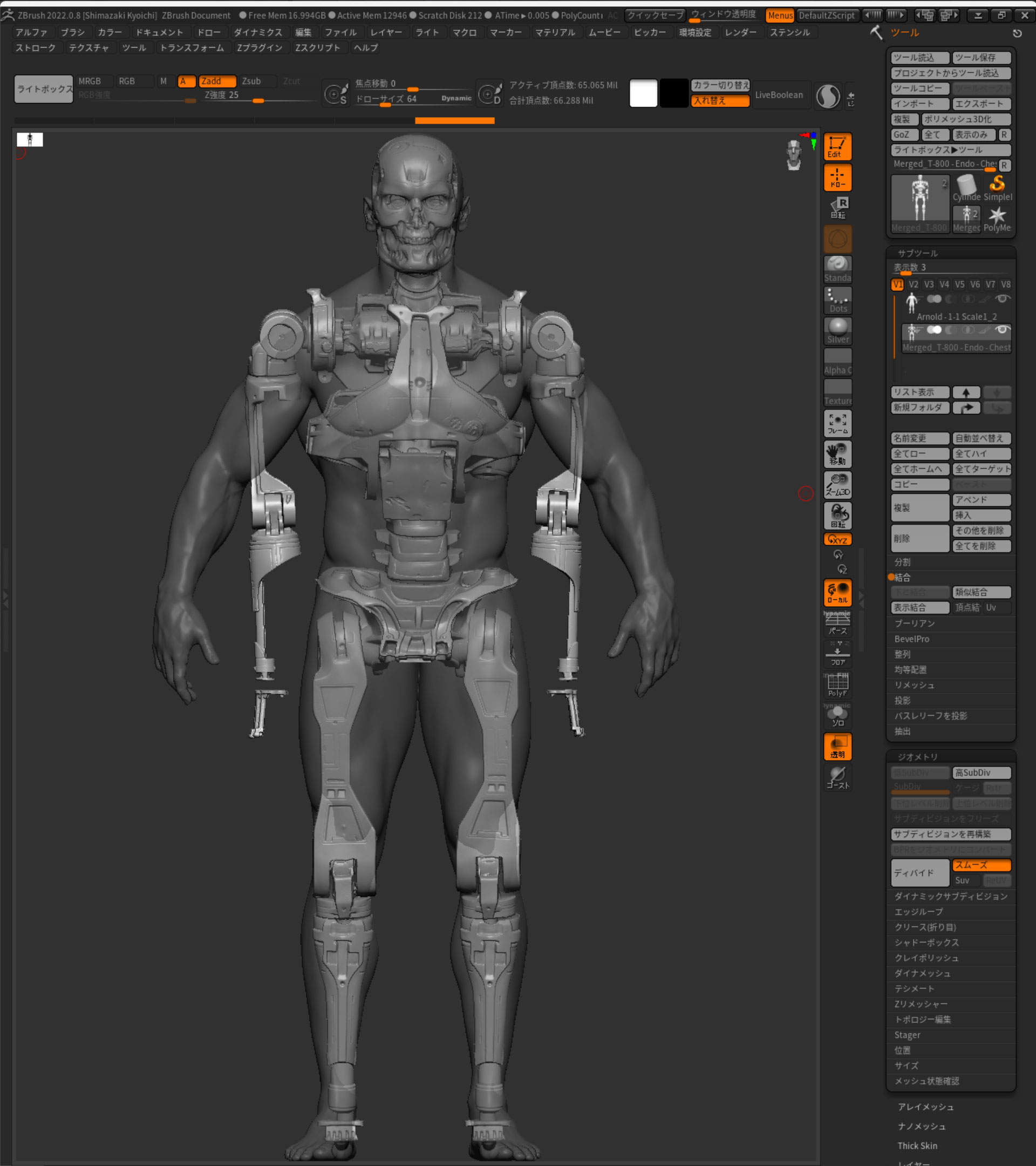Viewport: 1036px width, 1166px height.
Task: Click Save Tool (ツール保存) button
Action: [x=982, y=58]
